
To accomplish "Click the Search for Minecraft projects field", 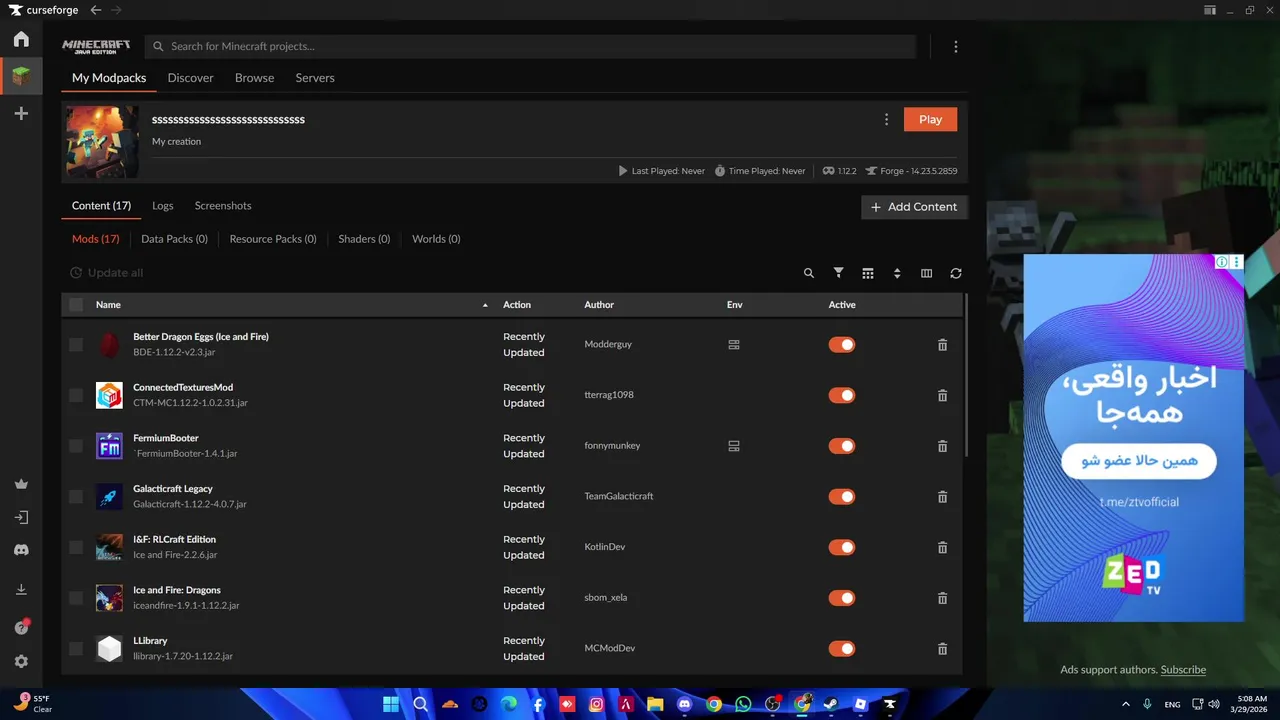I will 531,47.
